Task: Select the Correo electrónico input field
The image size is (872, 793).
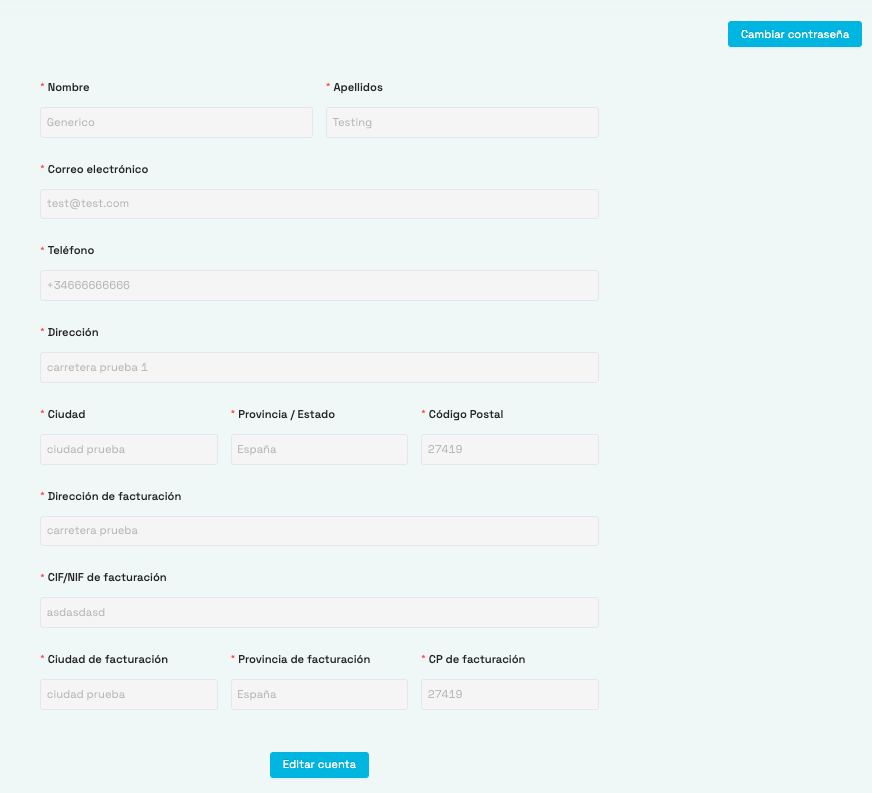Action: pyautogui.click(x=319, y=204)
